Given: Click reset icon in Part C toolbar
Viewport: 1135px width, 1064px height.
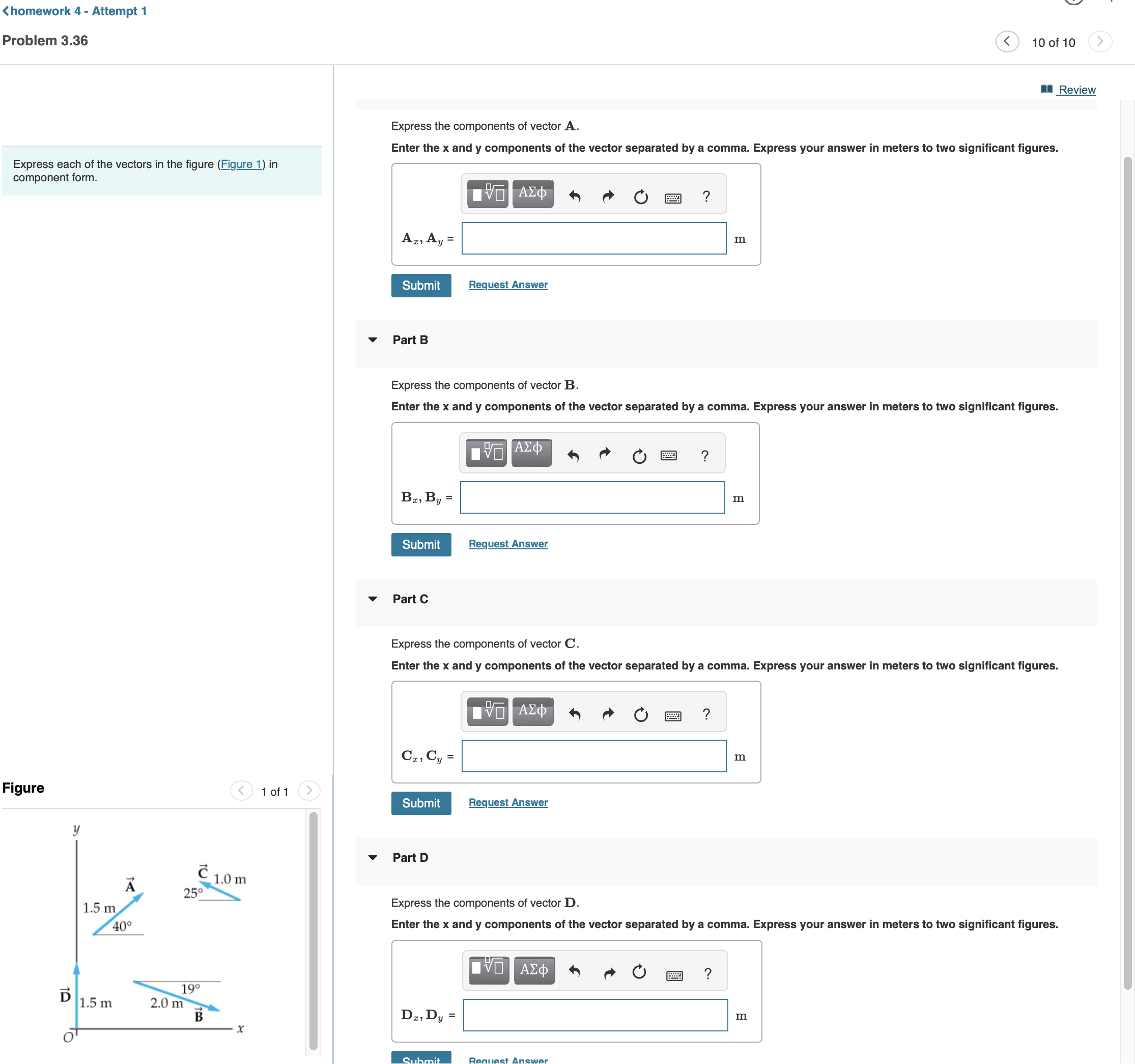Looking at the screenshot, I should click(x=641, y=714).
